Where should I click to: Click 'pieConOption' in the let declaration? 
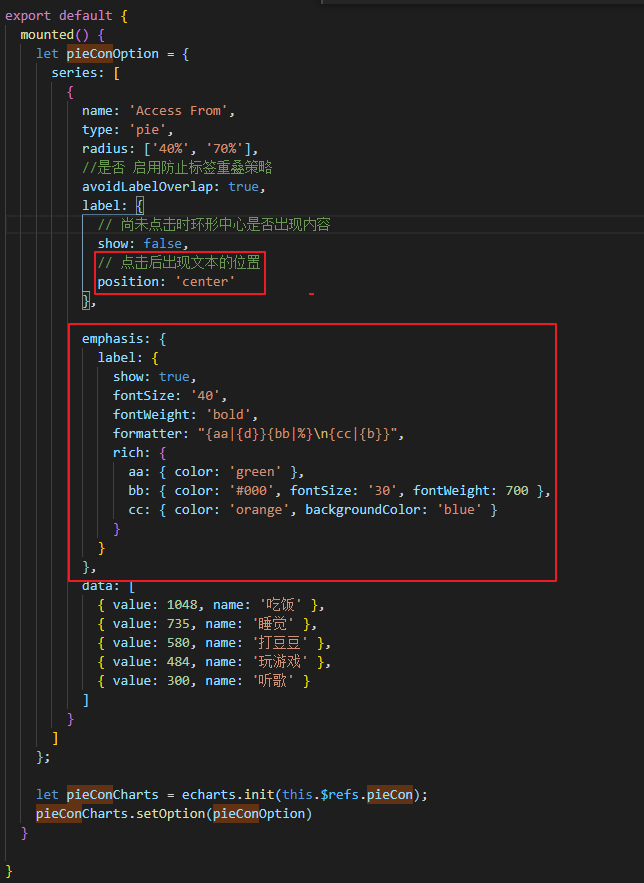(x=113, y=54)
